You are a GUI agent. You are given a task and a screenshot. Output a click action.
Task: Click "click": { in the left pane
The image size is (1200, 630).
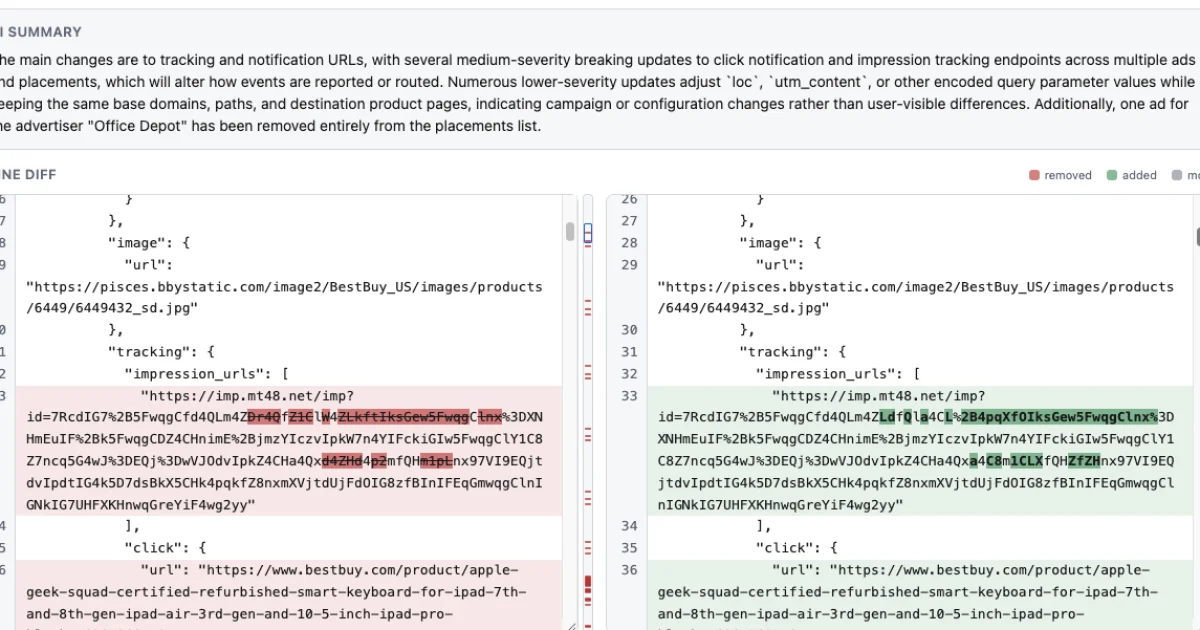[x=165, y=547]
